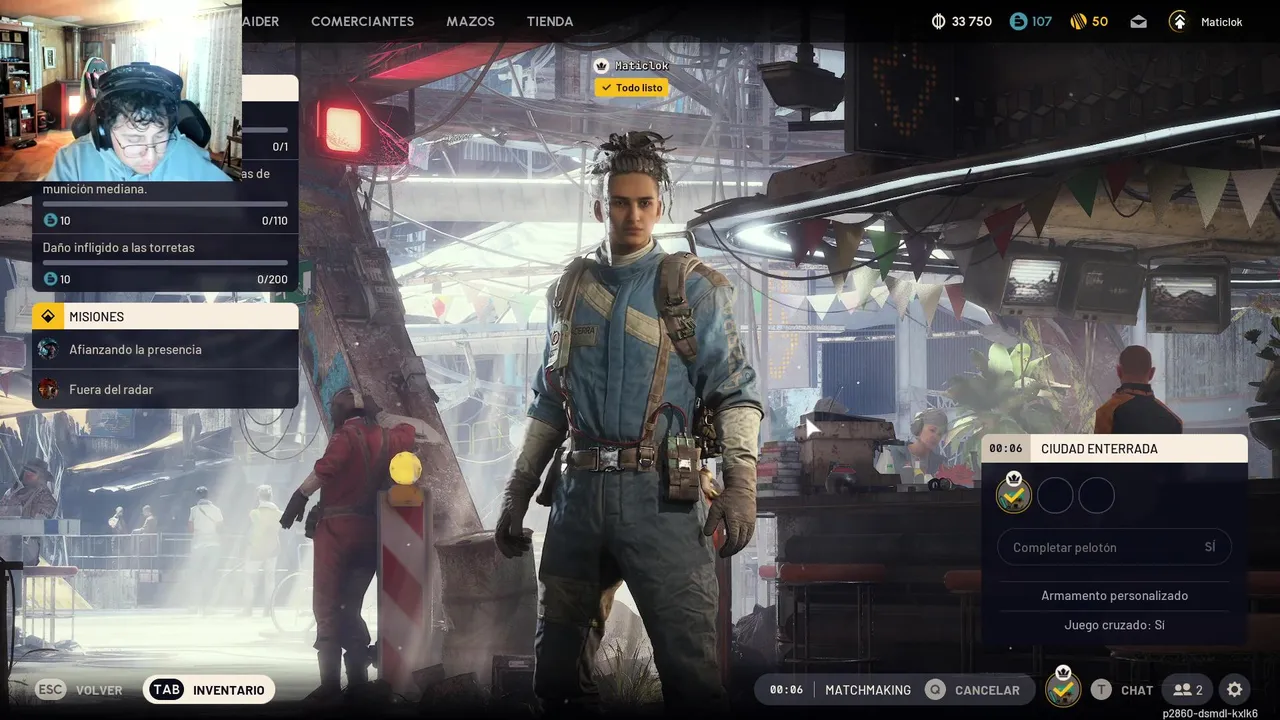Click the token icon under Daño infligido challenge
Image resolution: width=1280 pixels, height=720 pixels.
point(51,279)
